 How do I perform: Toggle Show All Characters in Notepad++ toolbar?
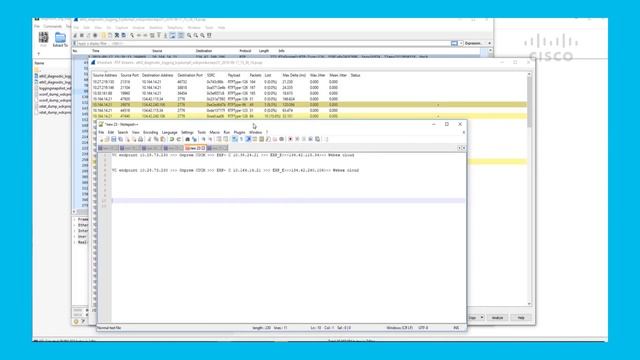click(x=241, y=139)
